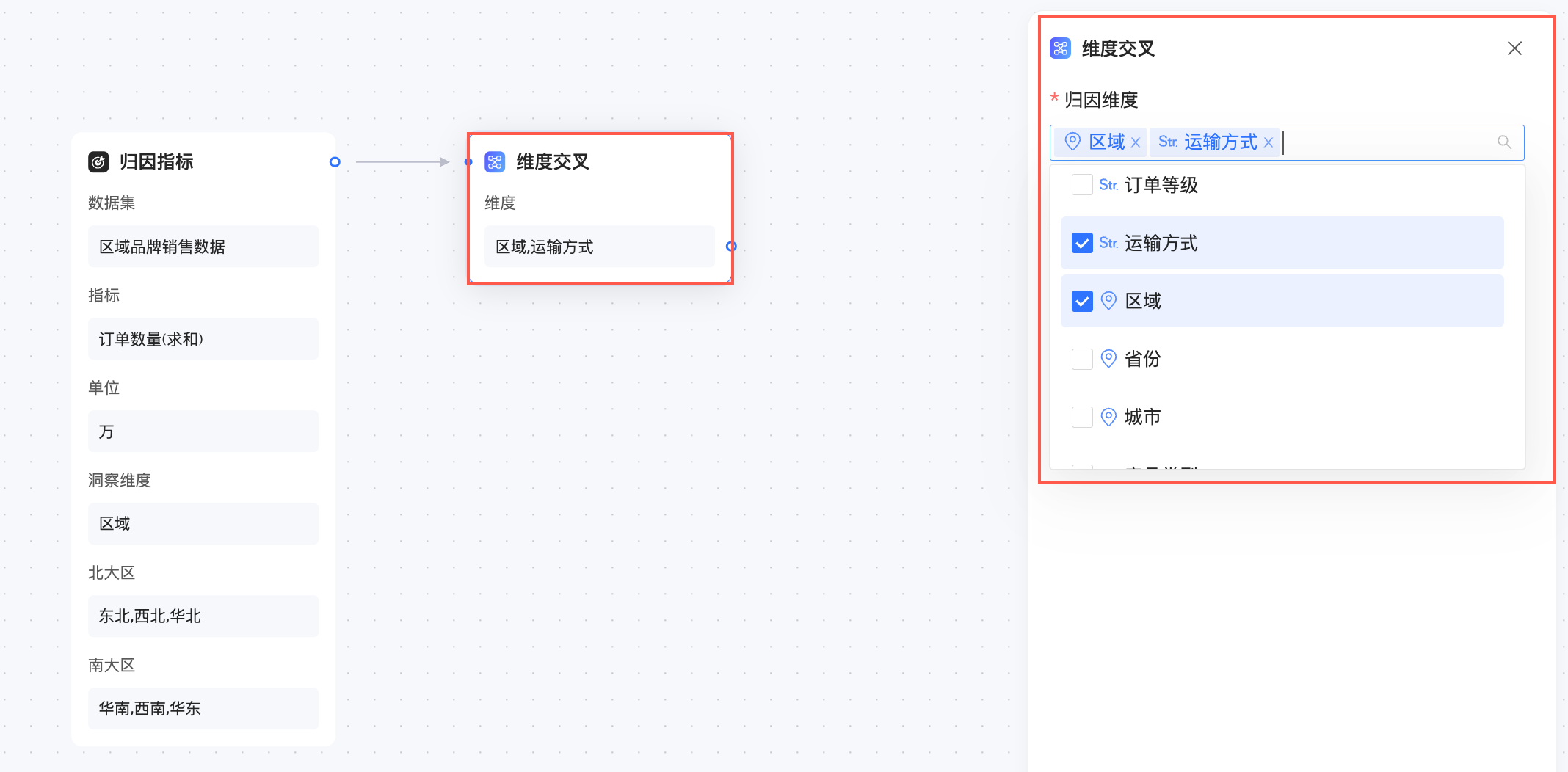This screenshot has height=772, width=1568.
Task: Uncheck the 区域 checkbox in dropdown
Action: pos(1082,301)
